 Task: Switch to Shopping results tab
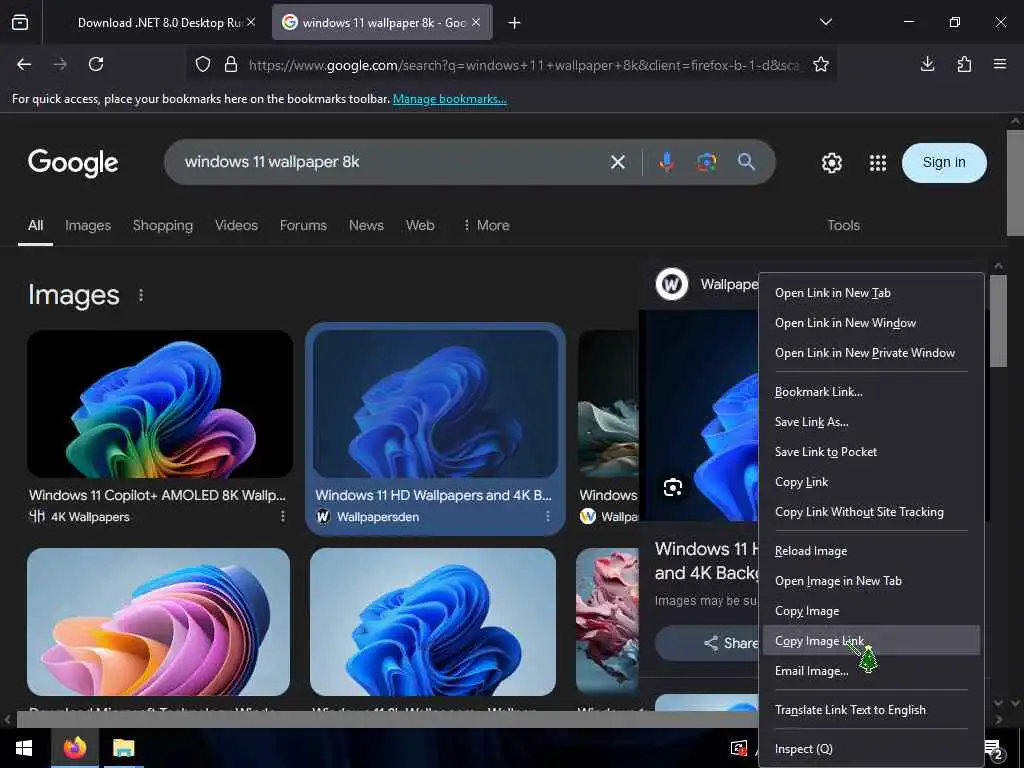click(163, 225)
